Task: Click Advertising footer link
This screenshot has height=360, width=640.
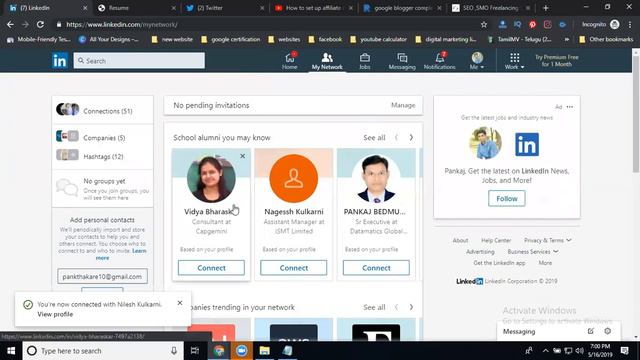Action: (x=480, y=252)
